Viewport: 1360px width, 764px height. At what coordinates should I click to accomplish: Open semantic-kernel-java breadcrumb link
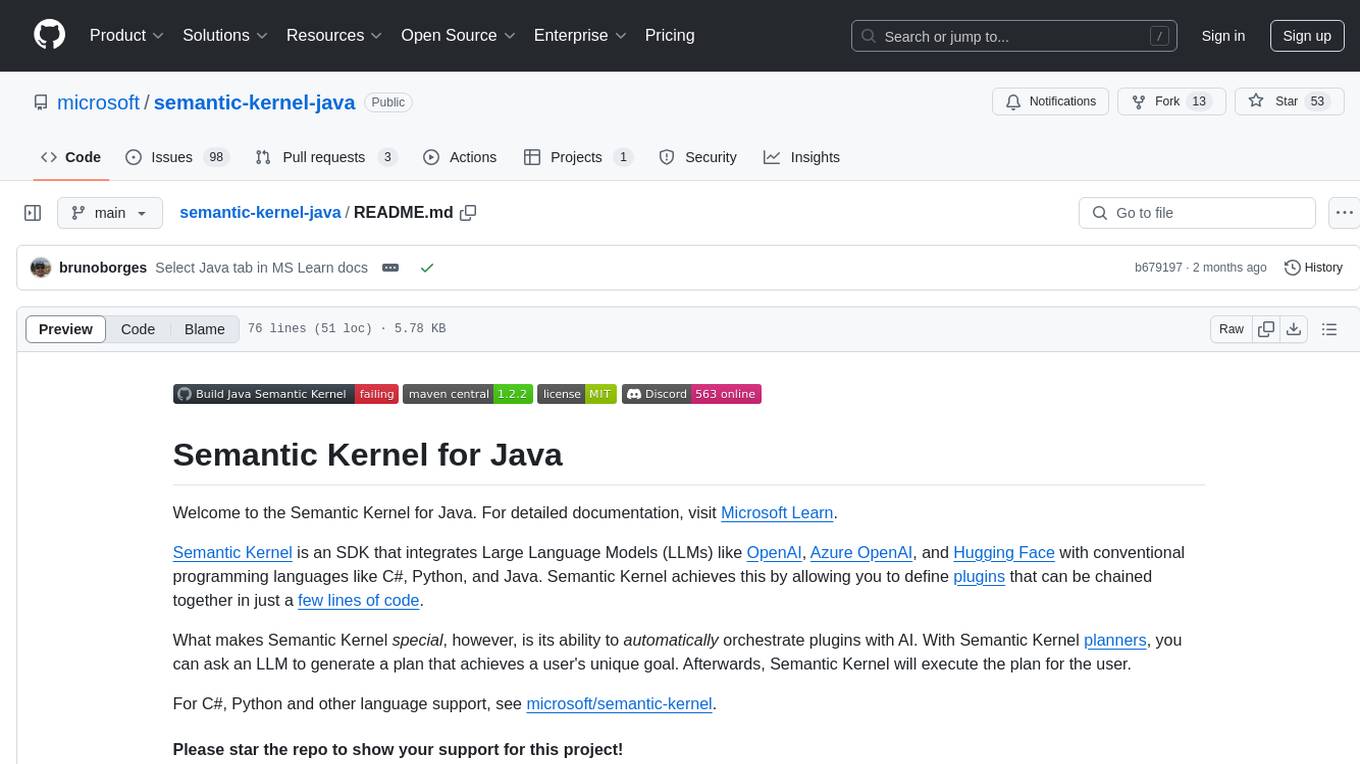[260, 213]
